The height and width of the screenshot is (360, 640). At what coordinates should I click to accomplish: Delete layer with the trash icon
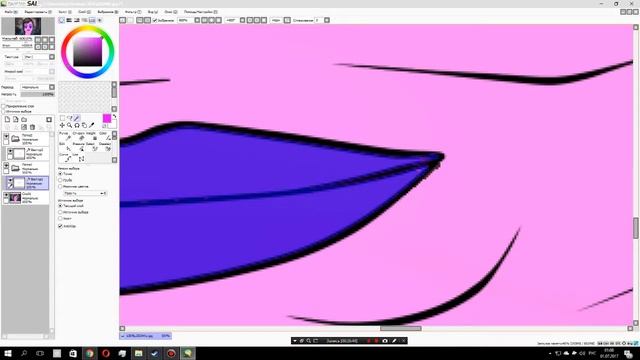[x=32, y=127]
